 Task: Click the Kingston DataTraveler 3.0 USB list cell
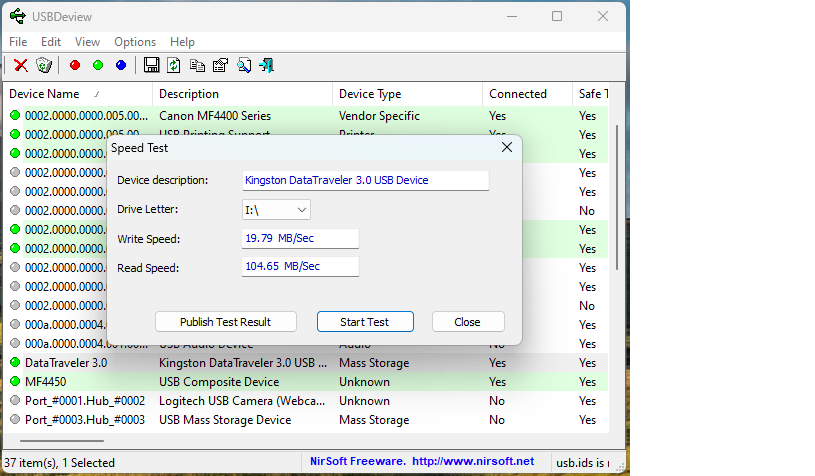click(x=243, y=363)
